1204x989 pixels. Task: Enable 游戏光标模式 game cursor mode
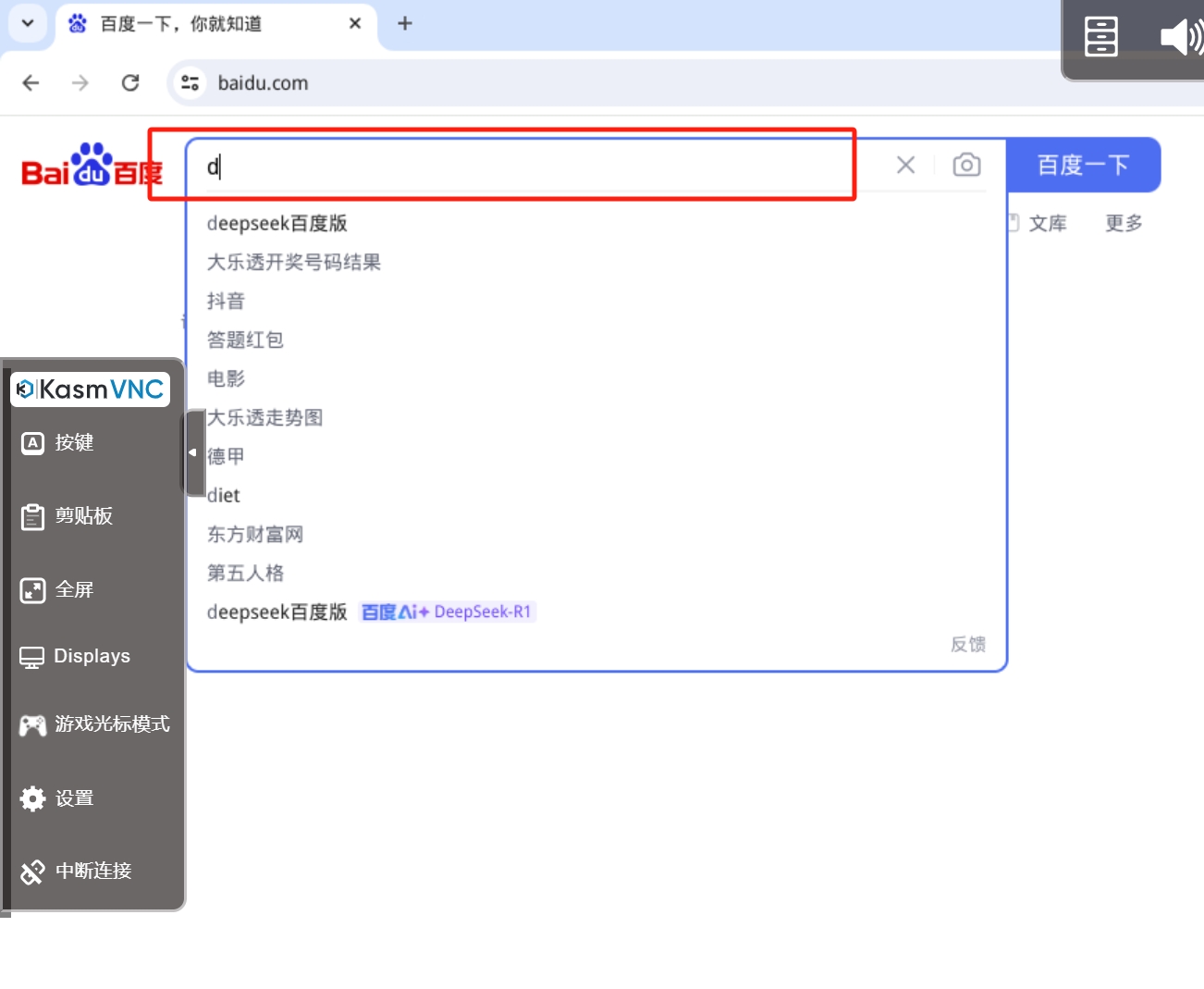[x=94, y=724]
